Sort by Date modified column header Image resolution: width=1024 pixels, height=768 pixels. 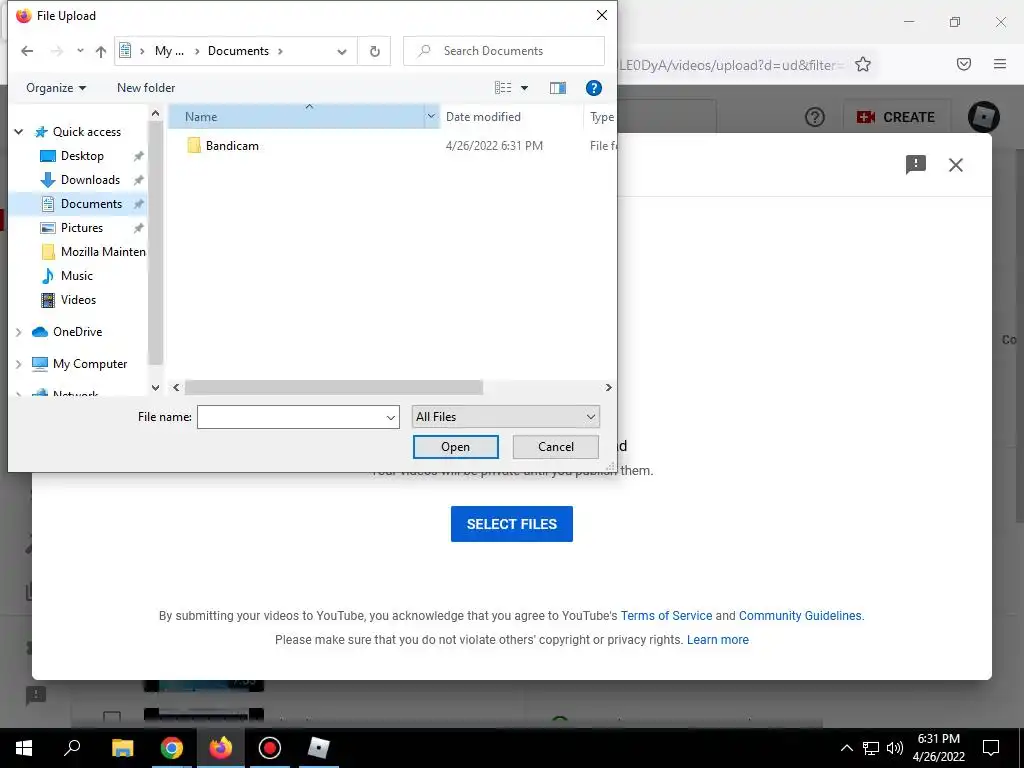(x=483, y=116)
